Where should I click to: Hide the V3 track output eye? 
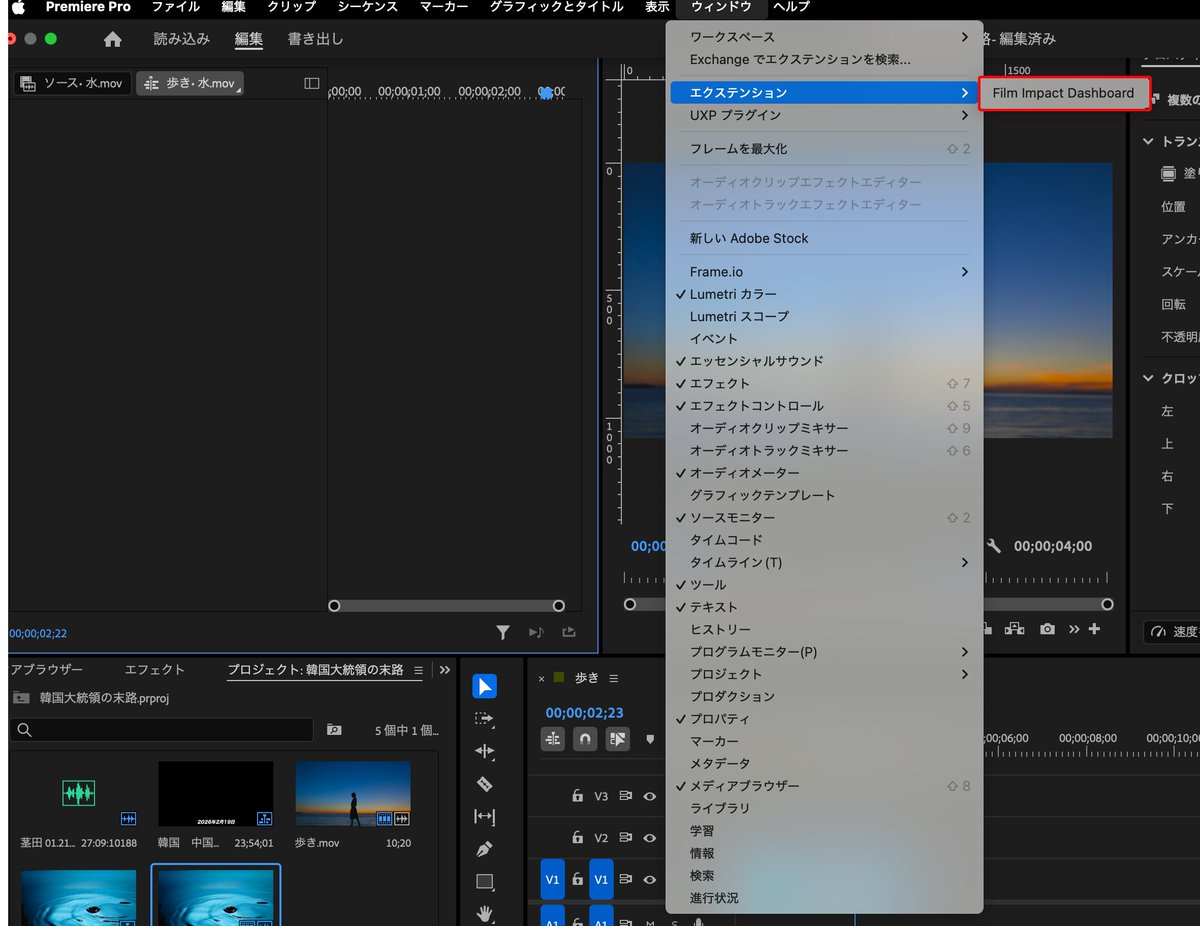click(x=650, y=796)
